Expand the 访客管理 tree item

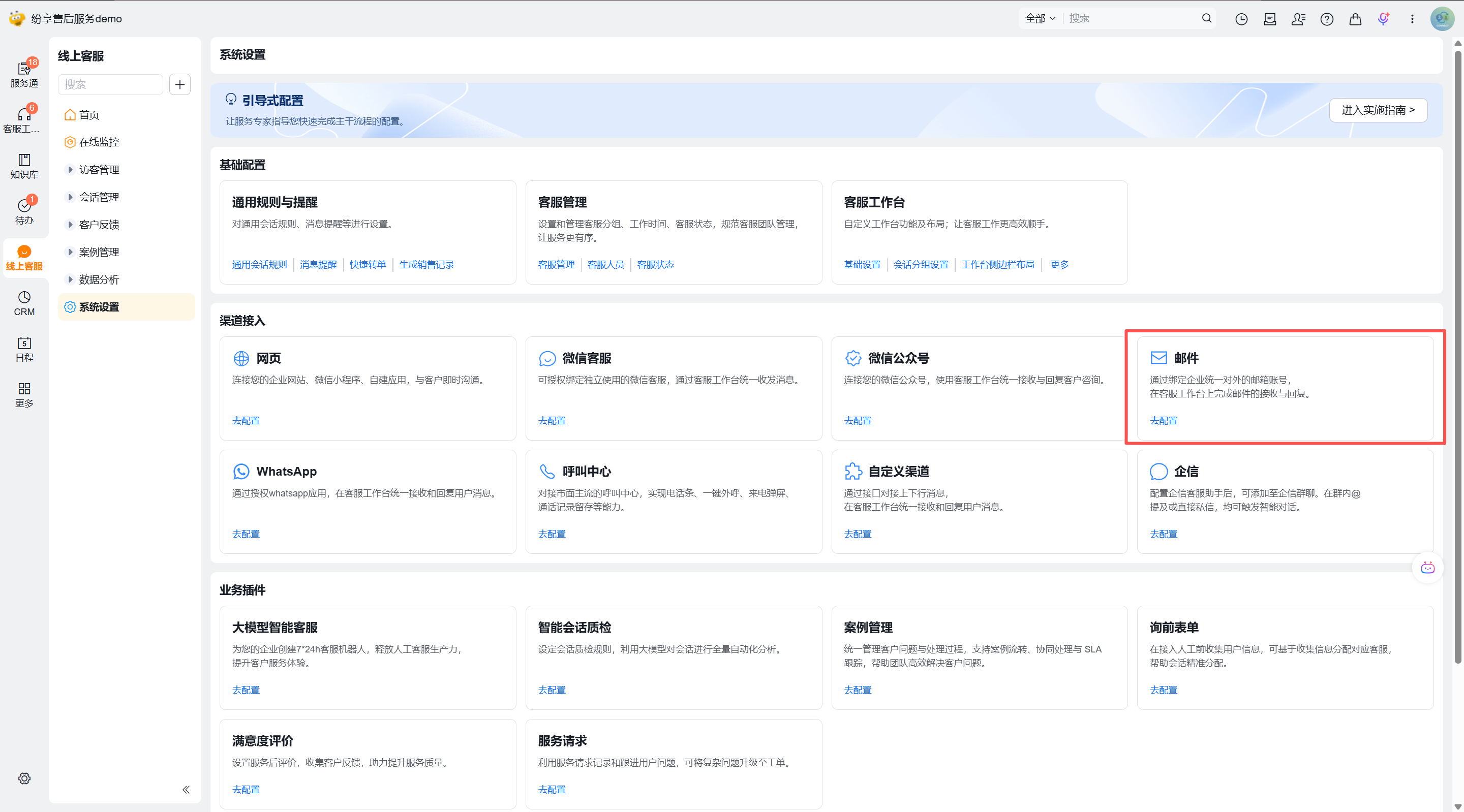point(70,169)
